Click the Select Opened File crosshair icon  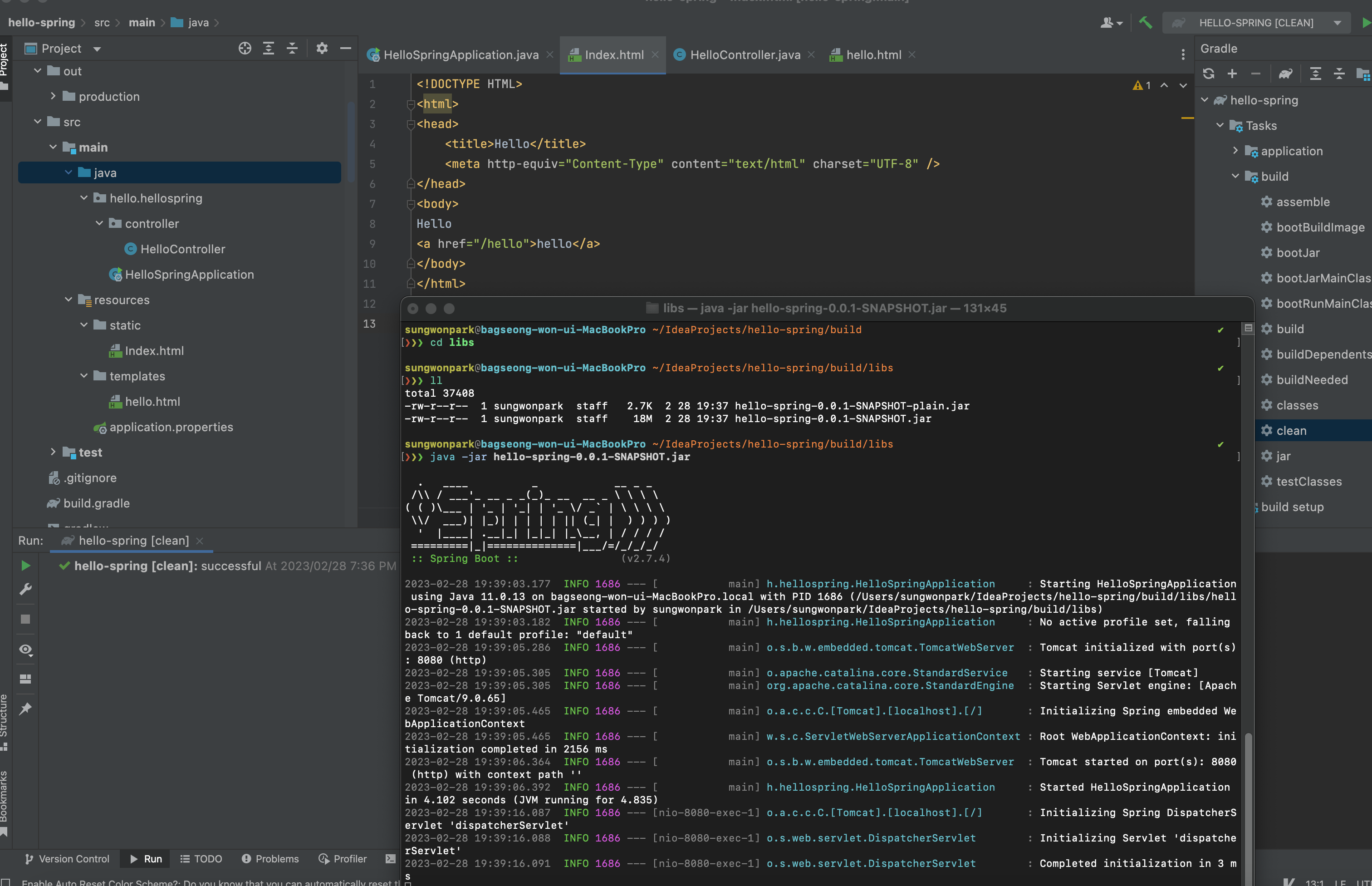[x=245, y=48]
